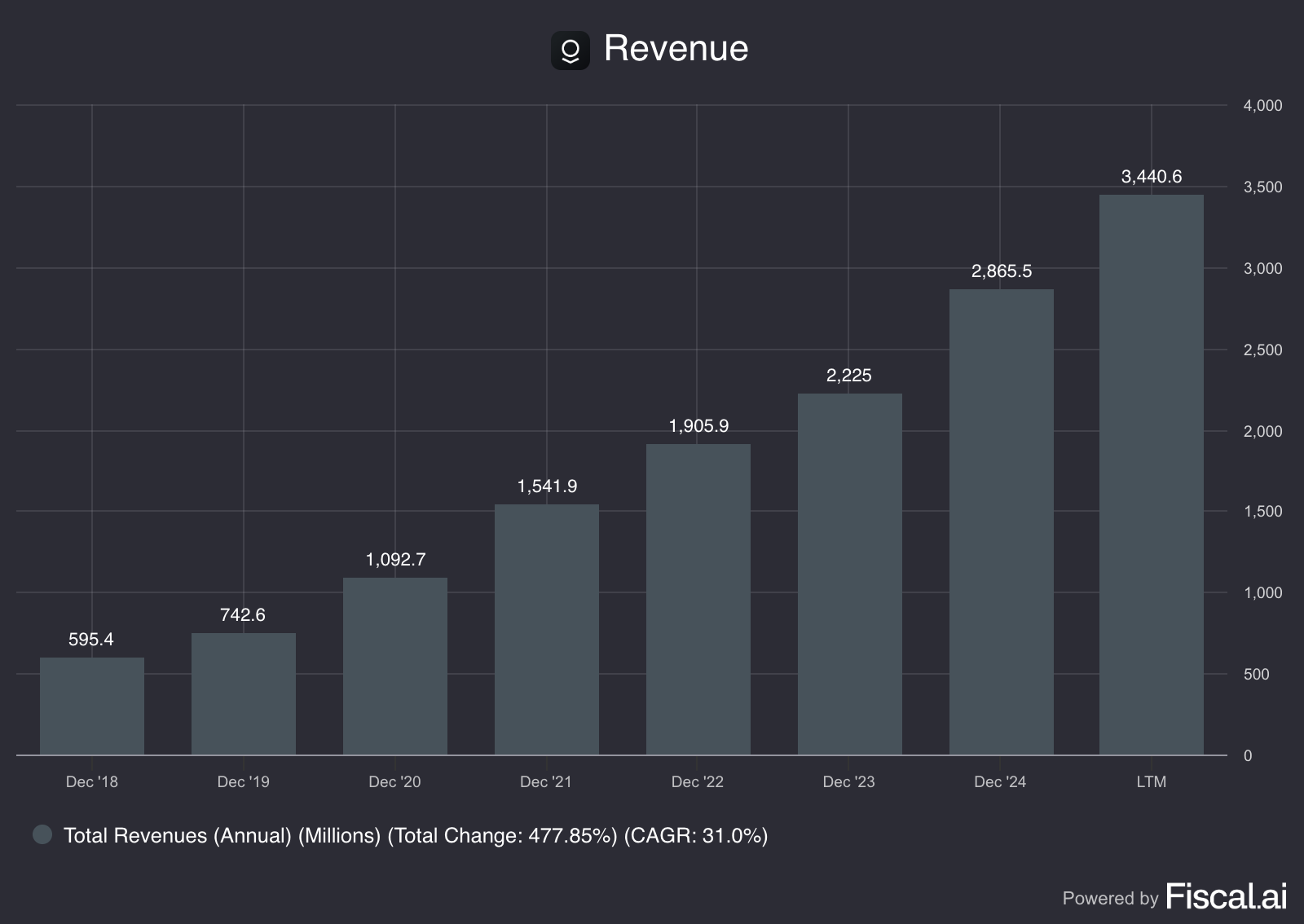Click the 595.4 value label
1304x924 pixels.
pos(91,640)
